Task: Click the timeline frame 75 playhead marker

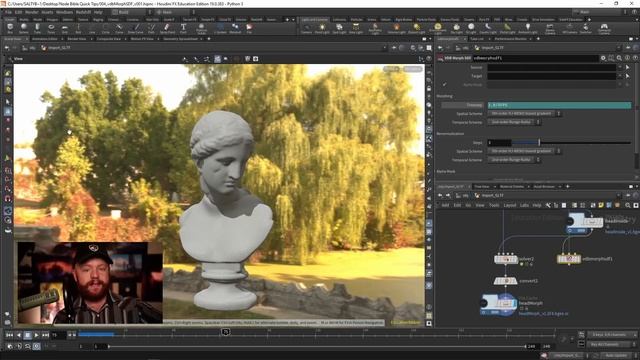Action: click(225, 332)
